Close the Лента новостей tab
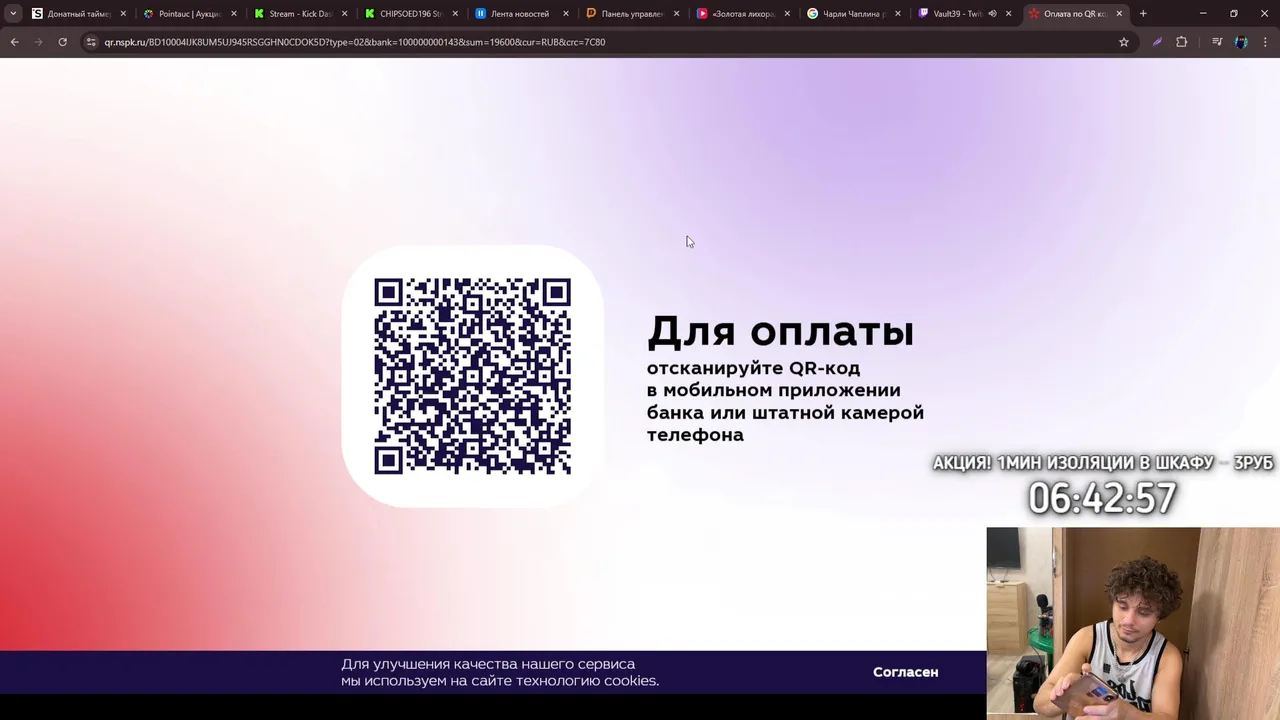This screenshot has width=1280, height=720. coord(566,14)
